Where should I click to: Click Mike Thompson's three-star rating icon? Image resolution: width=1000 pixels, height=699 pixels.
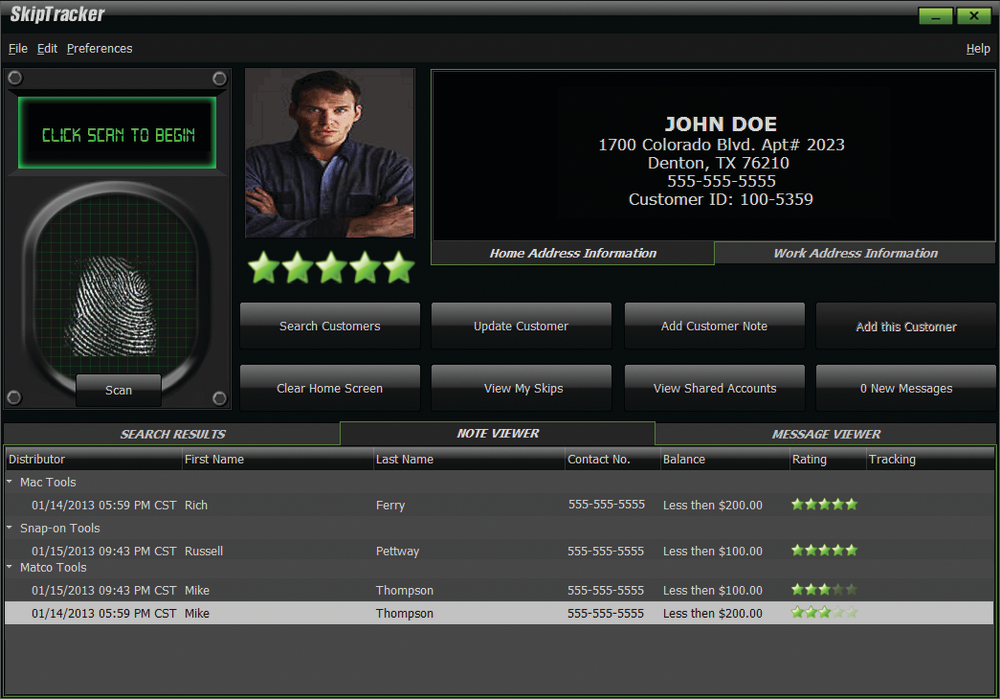click(823, 590)
